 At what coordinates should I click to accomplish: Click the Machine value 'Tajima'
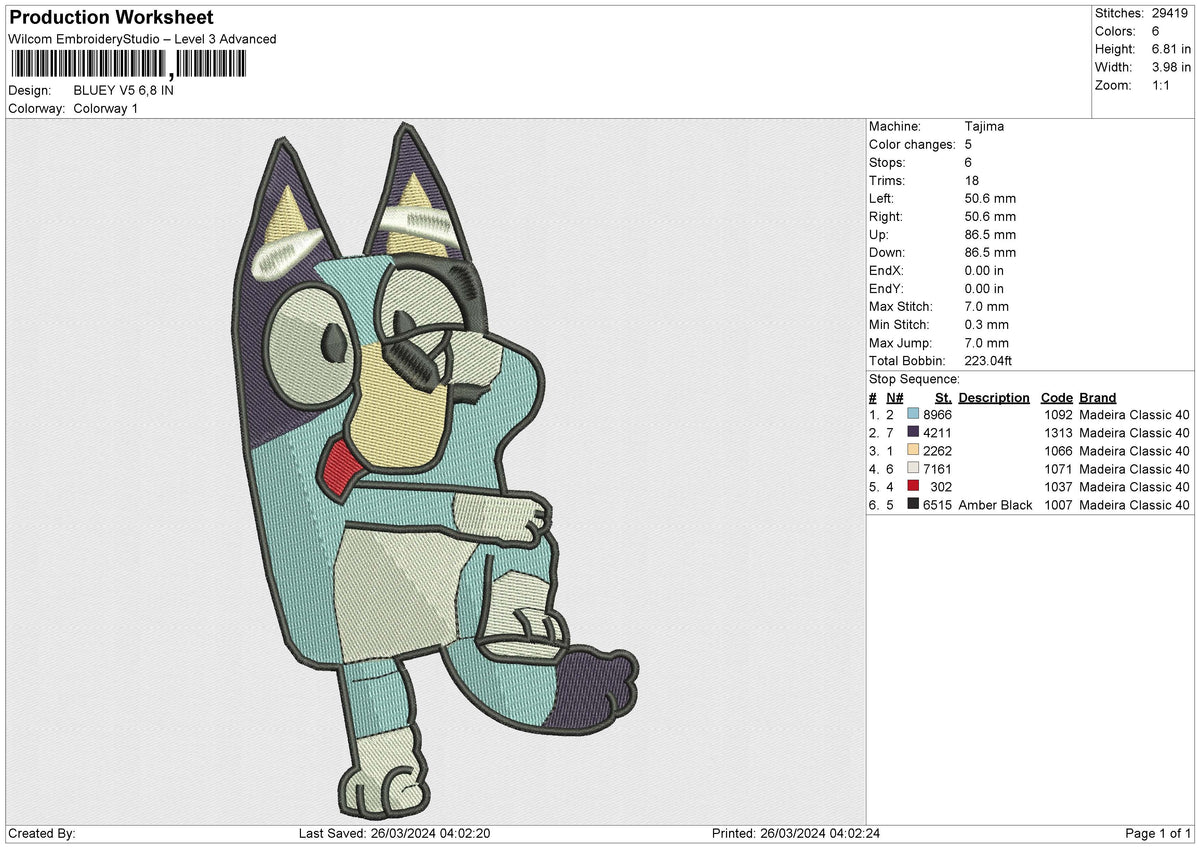pos(985,127)
